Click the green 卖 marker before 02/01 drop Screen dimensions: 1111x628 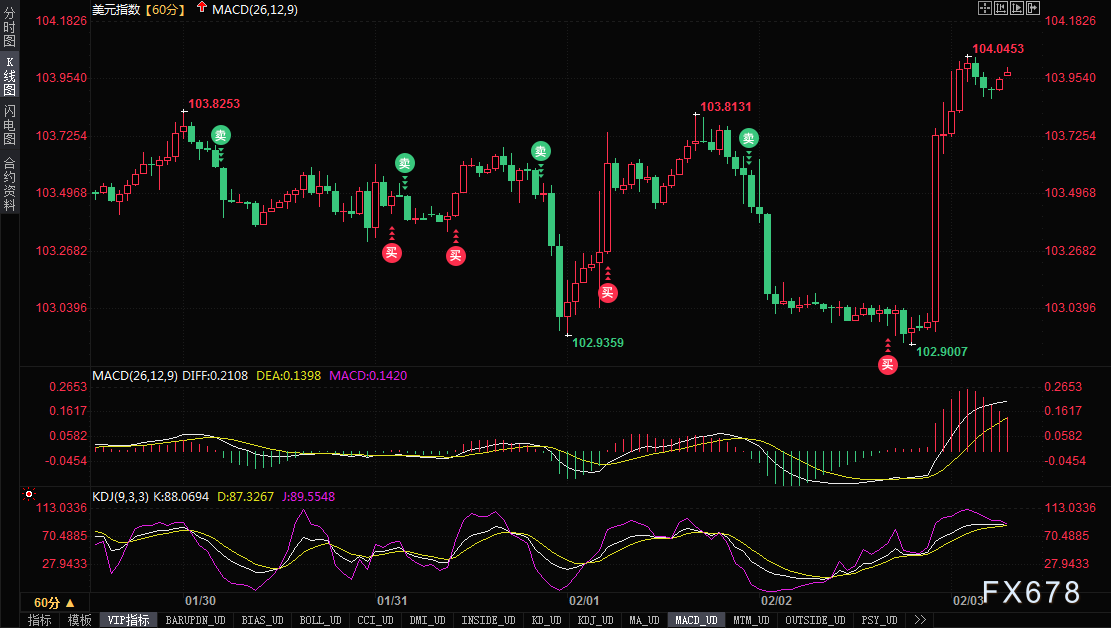click(x=541, y=150)
